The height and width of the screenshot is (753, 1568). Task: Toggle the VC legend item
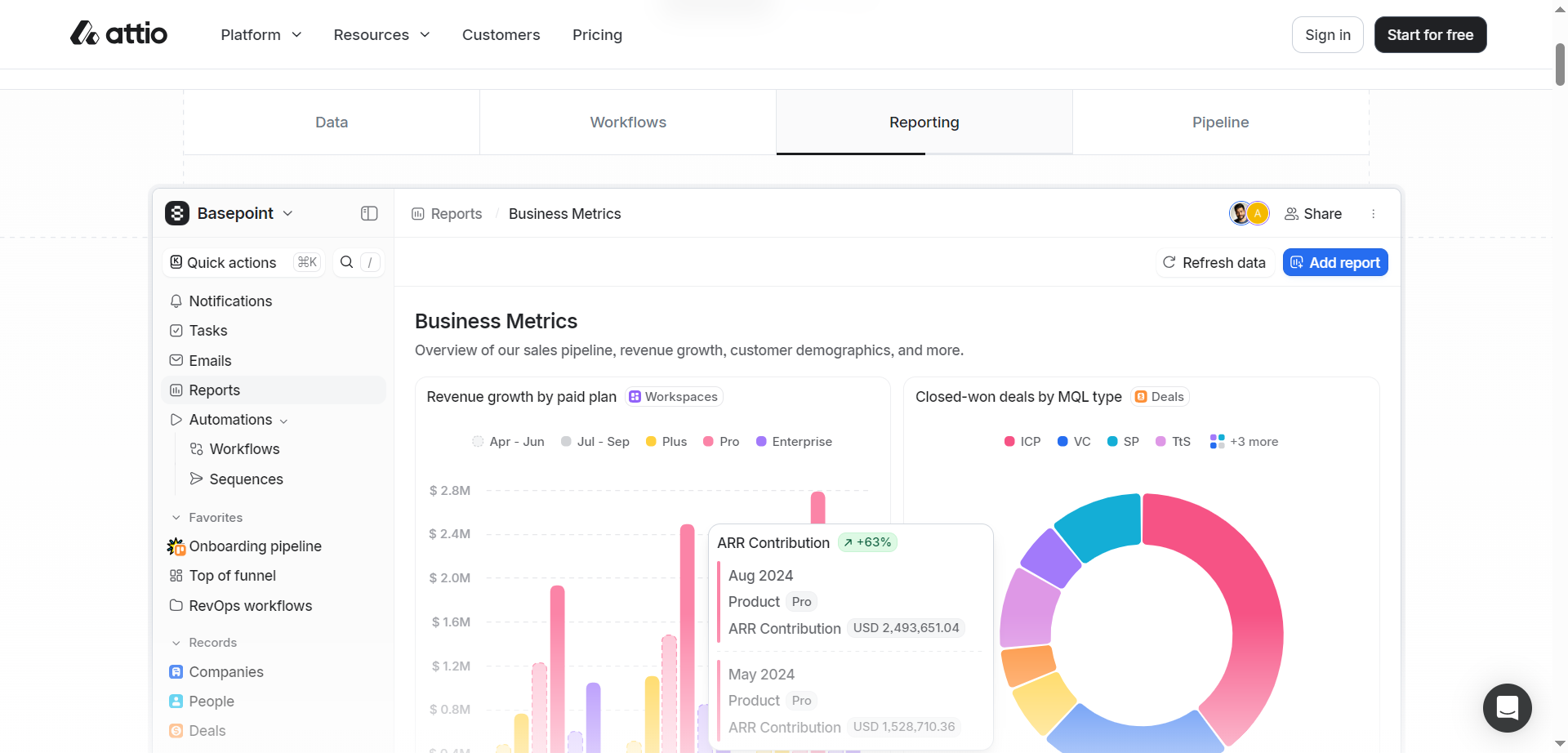click(1074, 442)
